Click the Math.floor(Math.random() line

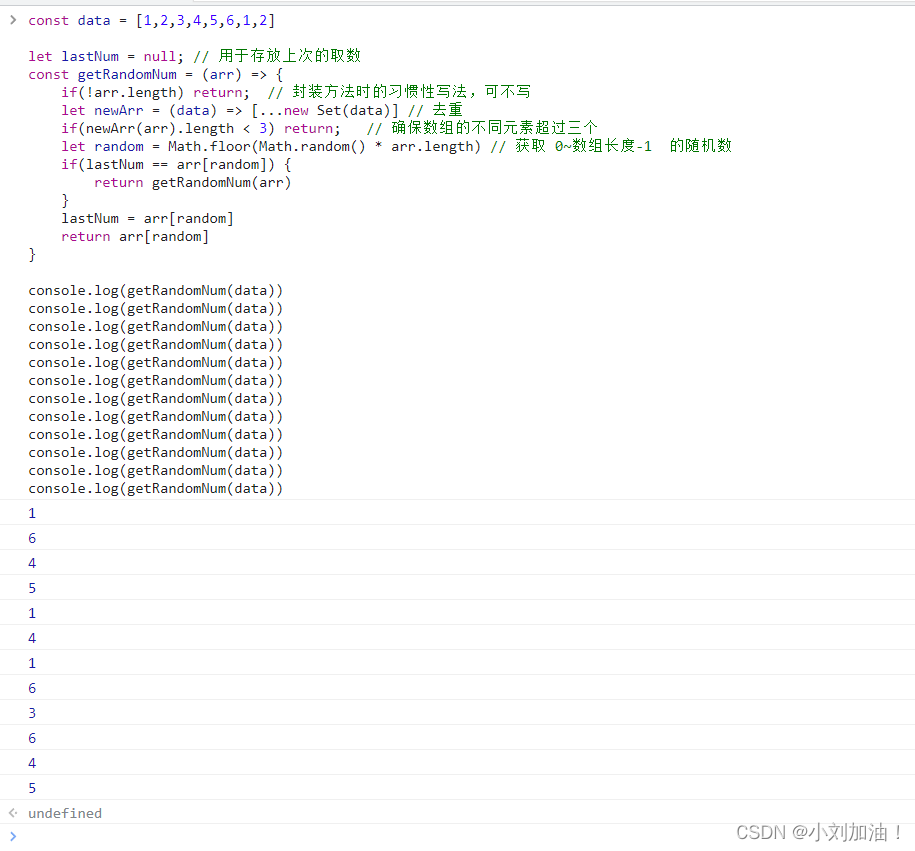396,147
